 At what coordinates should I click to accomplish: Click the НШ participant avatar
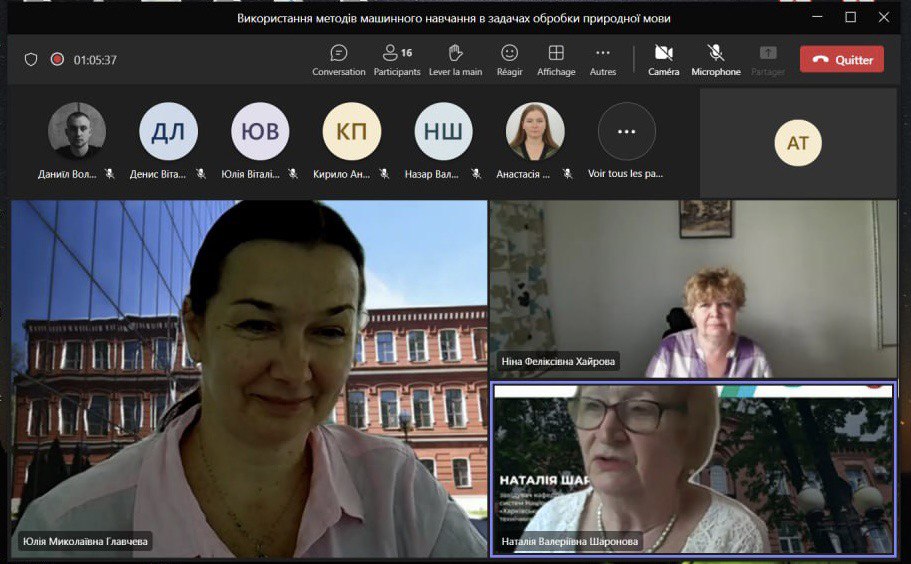click(x=443, y=132)
